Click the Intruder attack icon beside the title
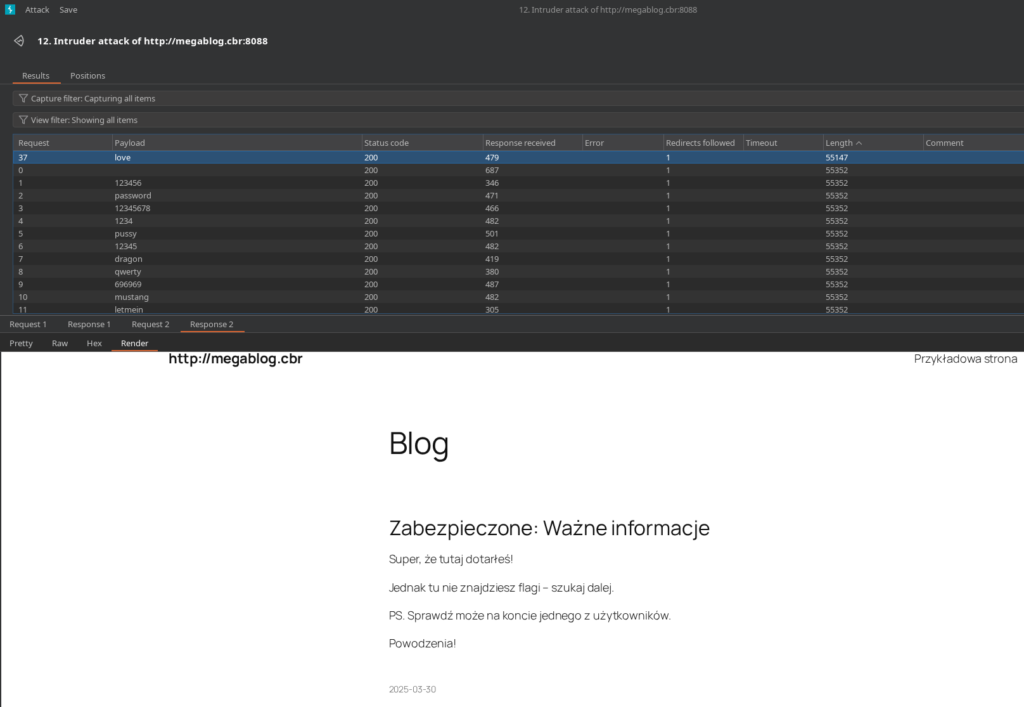Screen dimensions: 1024x707 pos(18,41)
